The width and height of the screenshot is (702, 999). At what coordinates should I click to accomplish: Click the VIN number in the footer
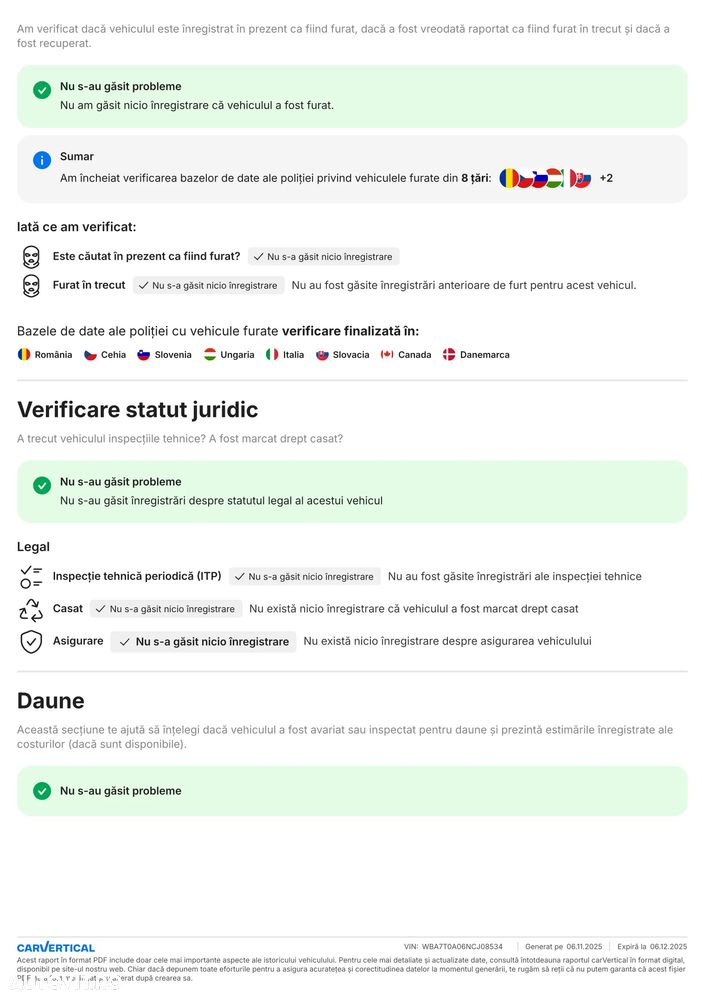[x=462, y=946]
